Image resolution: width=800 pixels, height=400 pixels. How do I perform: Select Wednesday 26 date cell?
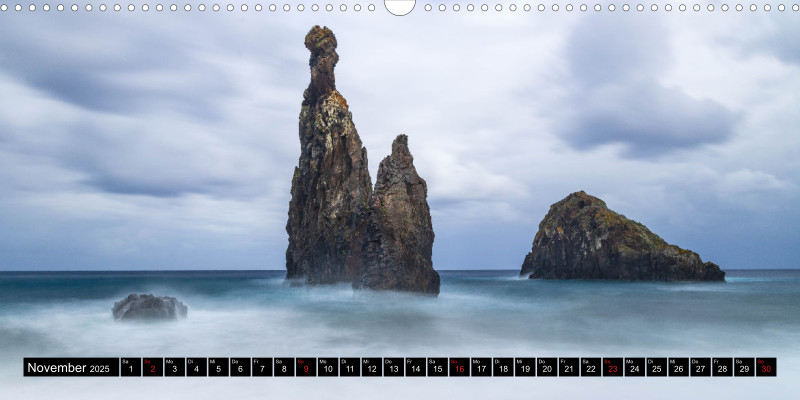point(679,367)
